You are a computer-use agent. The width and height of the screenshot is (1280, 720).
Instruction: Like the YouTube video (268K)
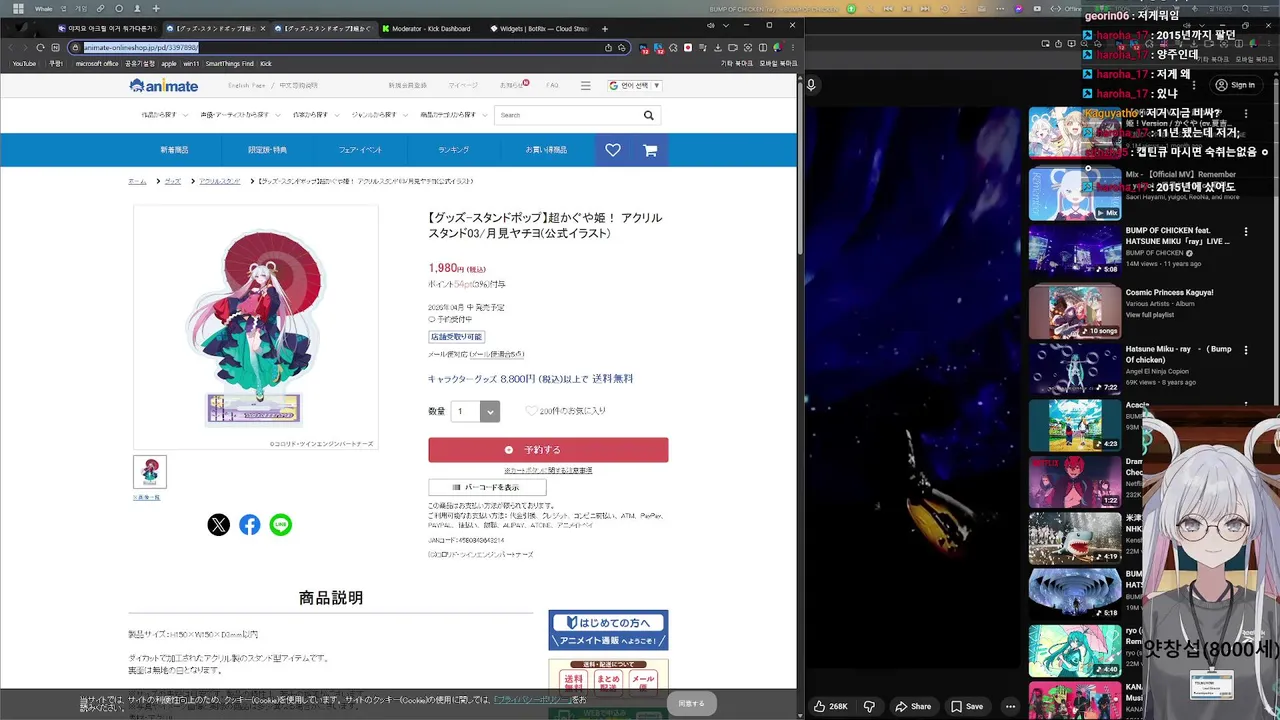(x=831, y=706)
